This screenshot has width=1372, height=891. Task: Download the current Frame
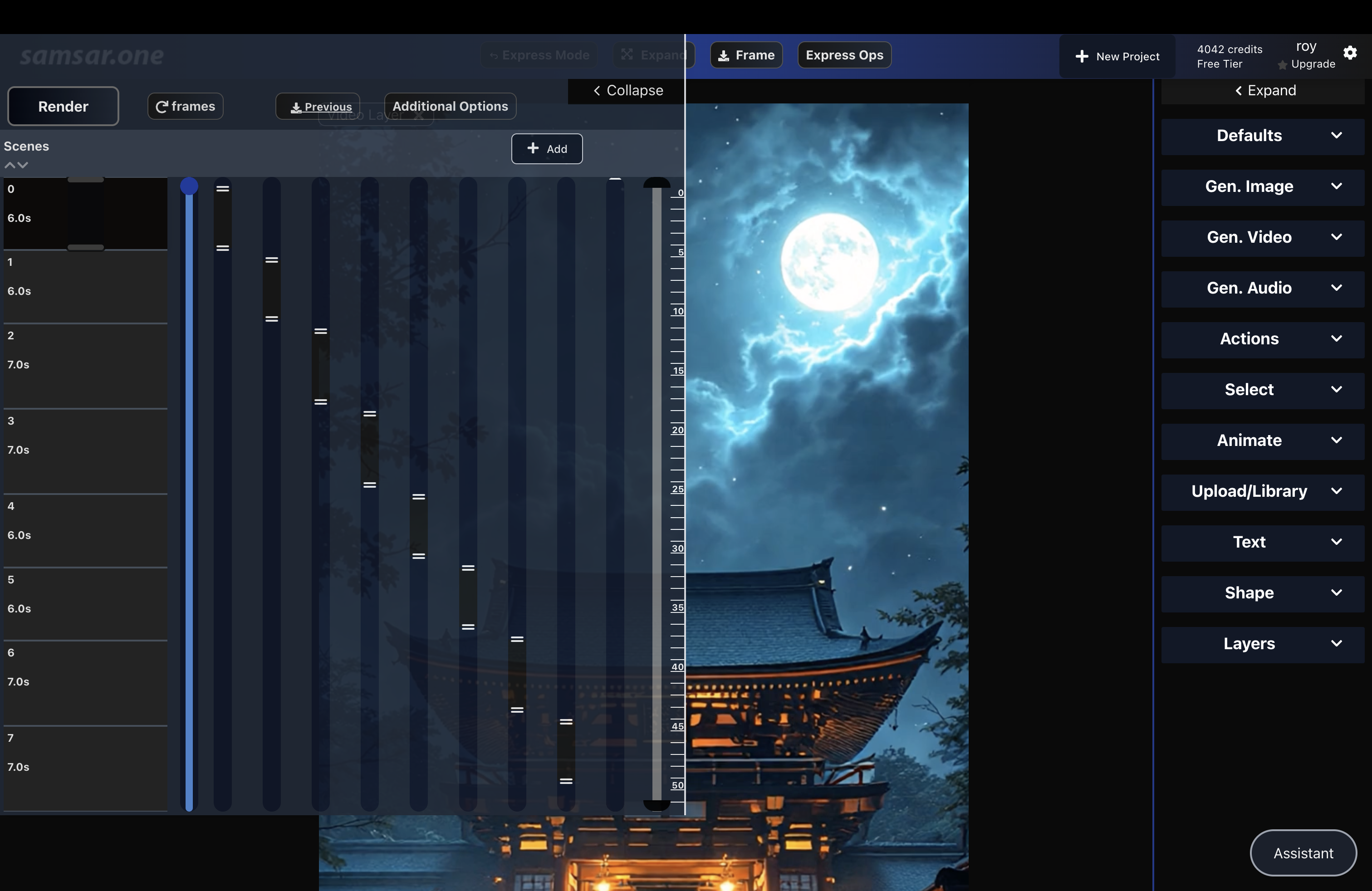pyautogui.click(x=746, y=55)
